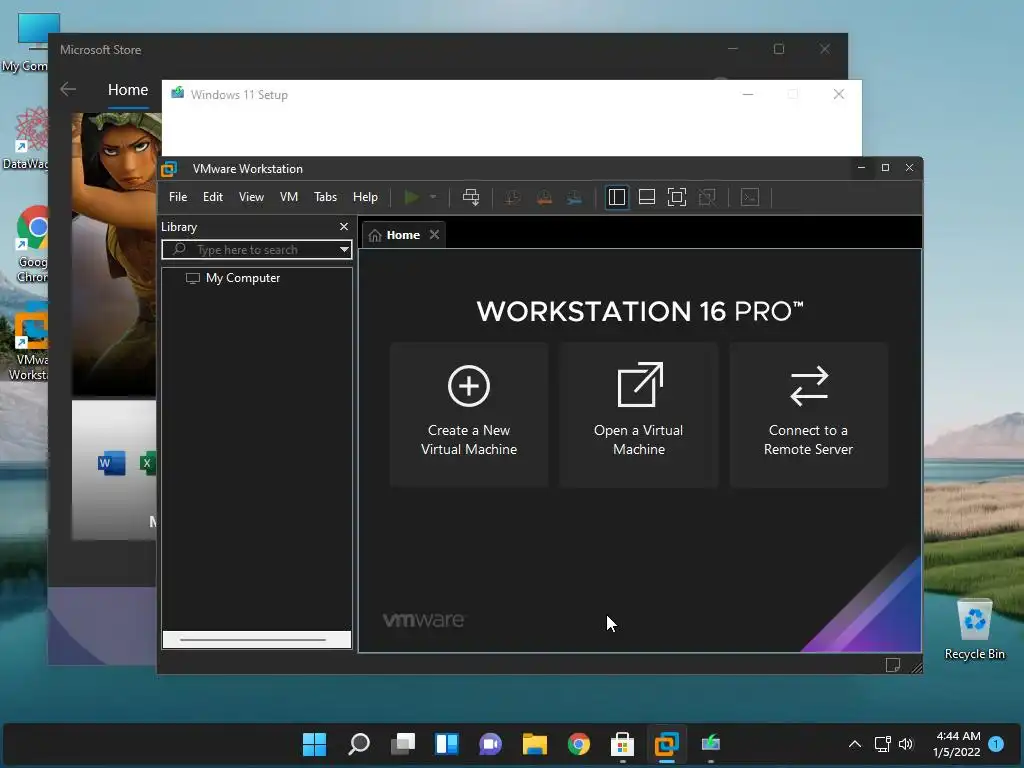Show hidden system tray icons chevron

click(x=854, y=744)
